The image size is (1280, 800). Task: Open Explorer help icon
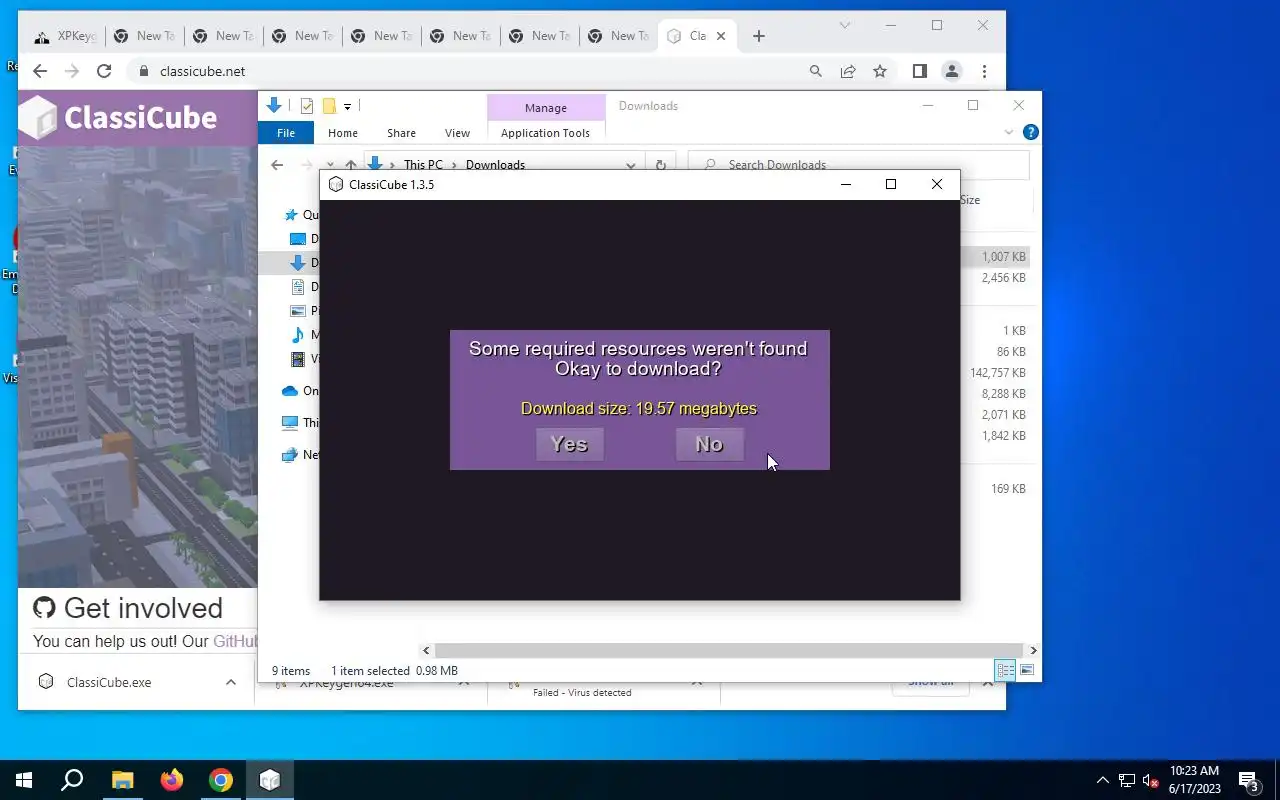point(1031,132)
